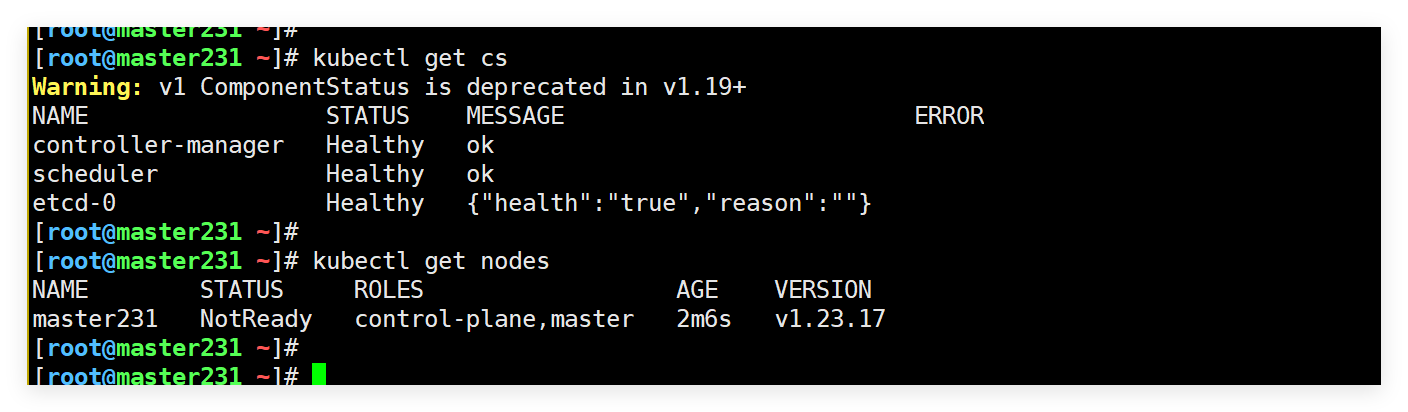This screenshot has width=1408, height=412.
Task: Select the etcd-0 component name
Action: pyautogui.click(x=74, y=203)
